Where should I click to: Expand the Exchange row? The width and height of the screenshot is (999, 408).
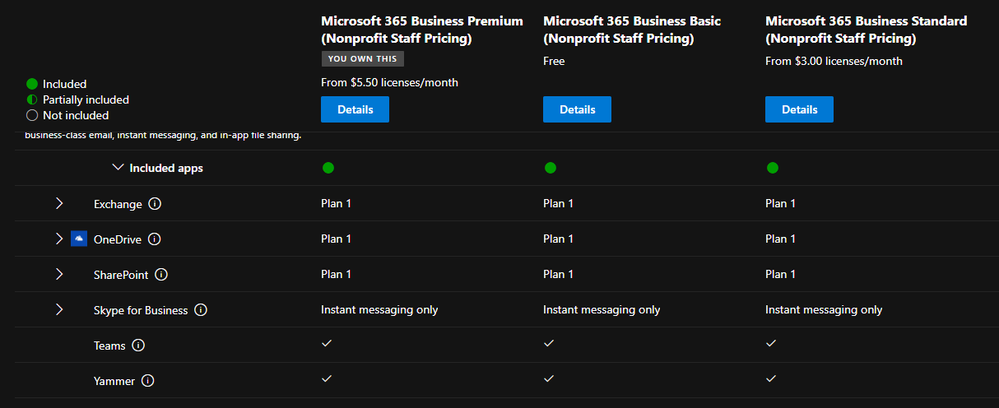59,204
